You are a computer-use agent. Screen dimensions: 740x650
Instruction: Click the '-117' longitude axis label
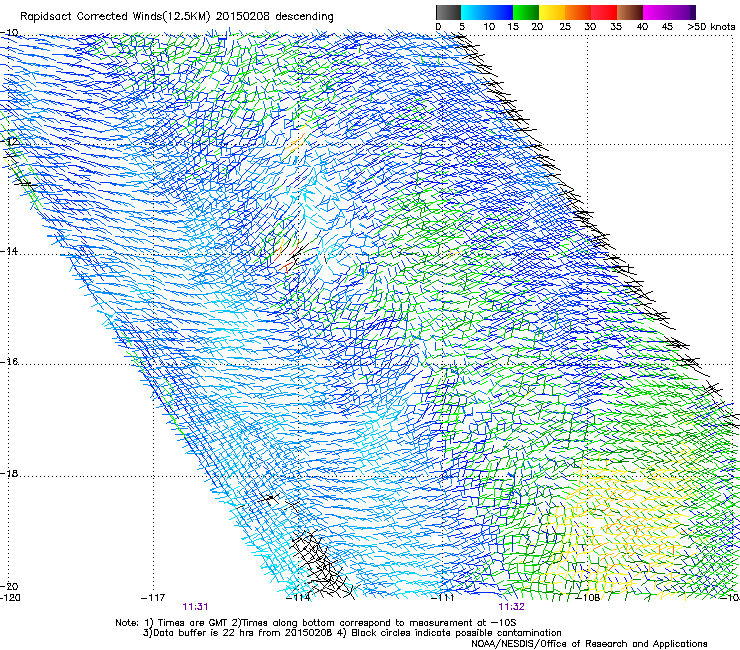pos(153,598)
